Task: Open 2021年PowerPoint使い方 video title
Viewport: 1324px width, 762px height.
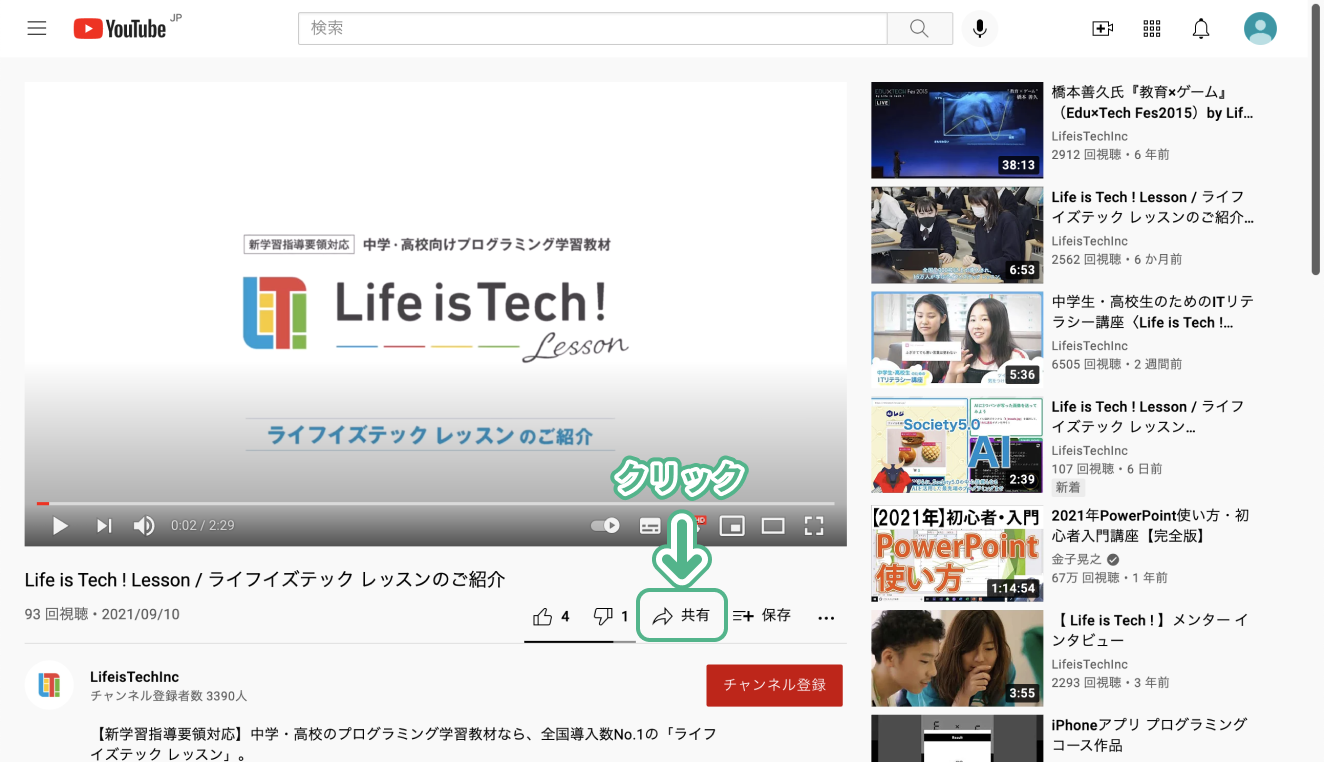Action: [x=1150, y=526]
